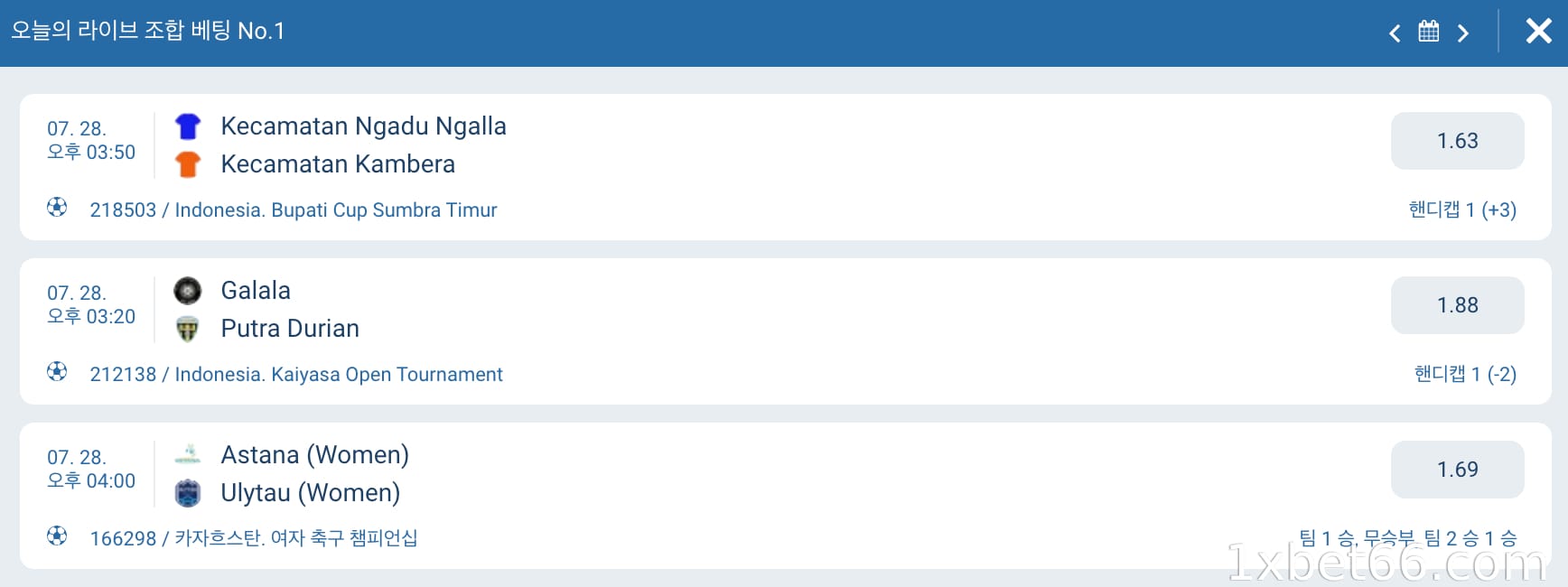
Task: Open Indonesia Kaiyasa Open Tournament league link
Action: (x=296, y=375)
